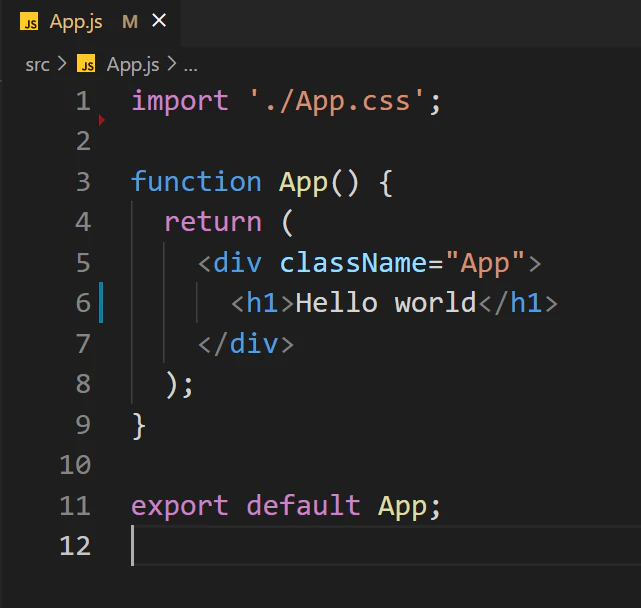
Task: Click App identifier on line 11
Action: tap(403, 507)
